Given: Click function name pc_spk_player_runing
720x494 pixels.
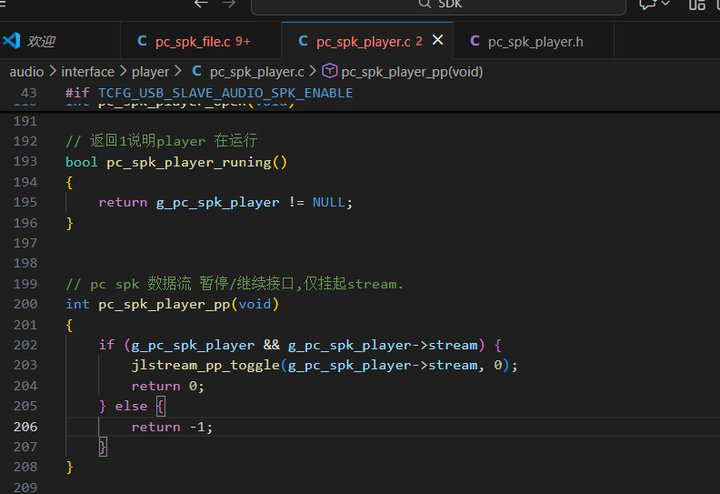Looking at the screenshot, I should [x=189, y=162].
